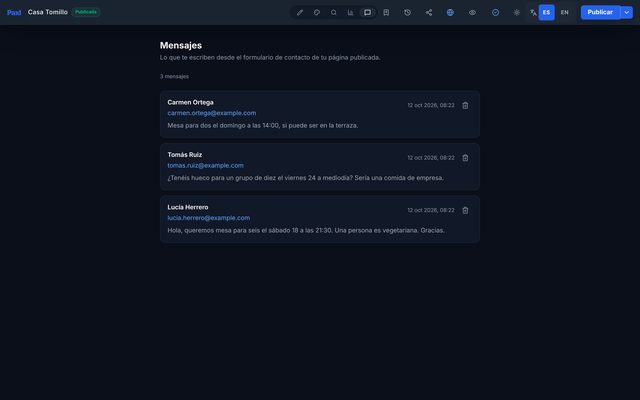Open lucia.herrero@example.com email link
Viewport: 640px width, 400px height.
(x=209, y=218)
